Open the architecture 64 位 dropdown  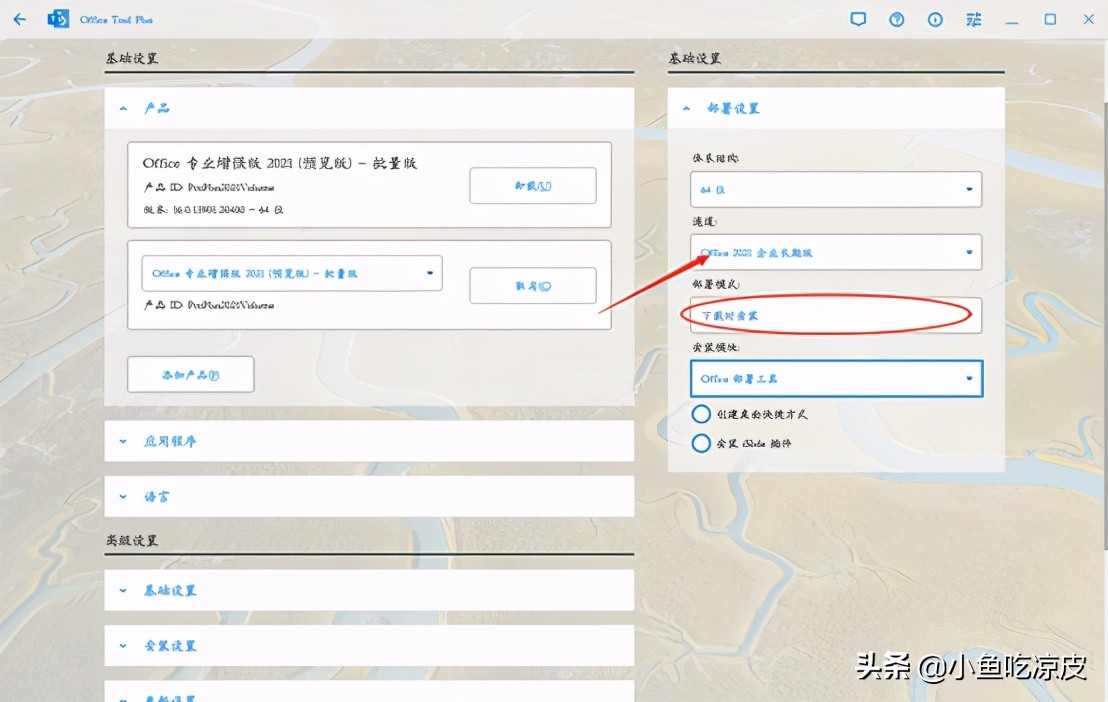(x=836, y=189)
